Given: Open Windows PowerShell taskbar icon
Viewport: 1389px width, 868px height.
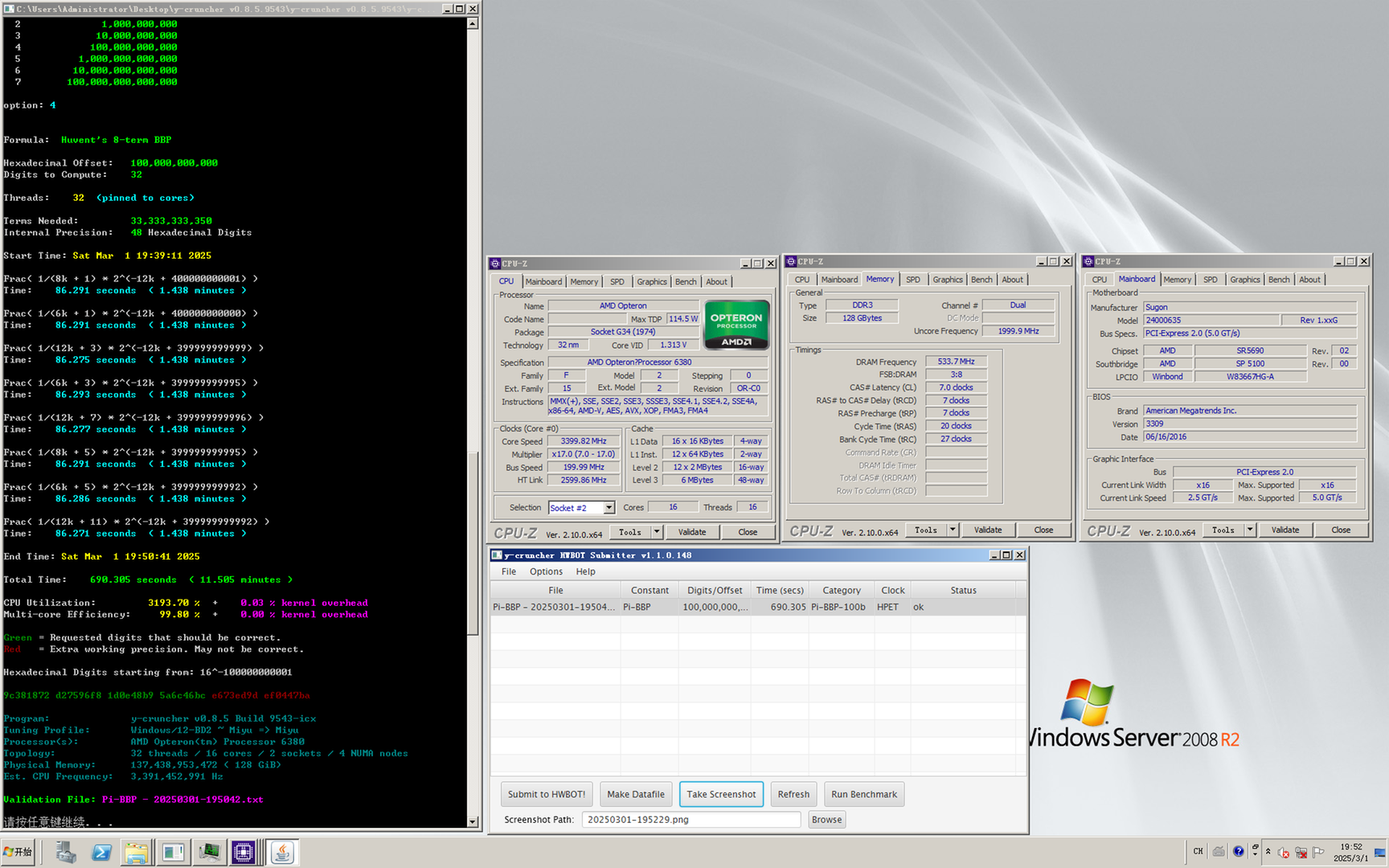Looking at the screenshot, I should [x=101, y=852].
